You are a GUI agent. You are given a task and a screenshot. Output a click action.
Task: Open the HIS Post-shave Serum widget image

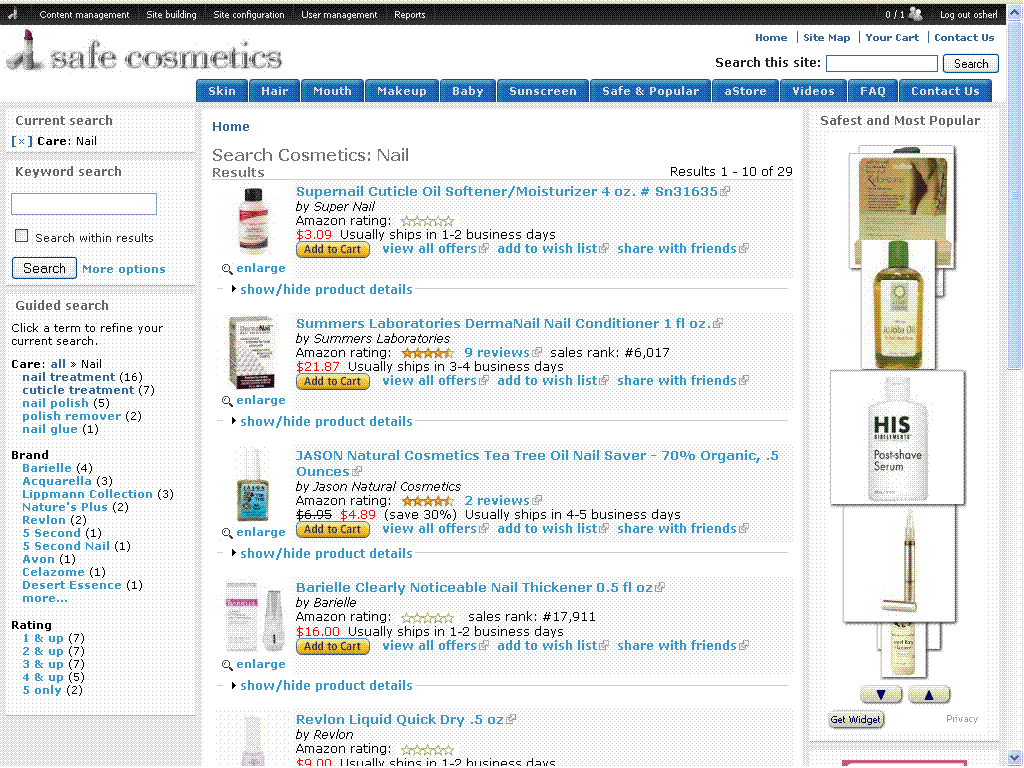897,438
